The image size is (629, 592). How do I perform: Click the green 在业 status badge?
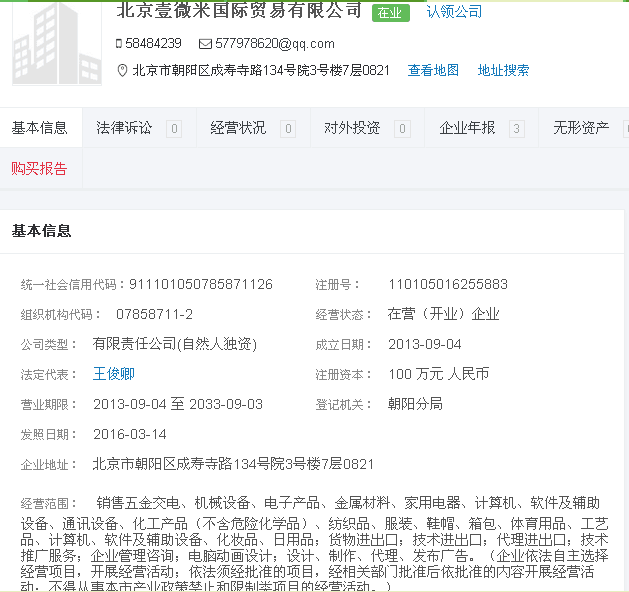point(390,13)
